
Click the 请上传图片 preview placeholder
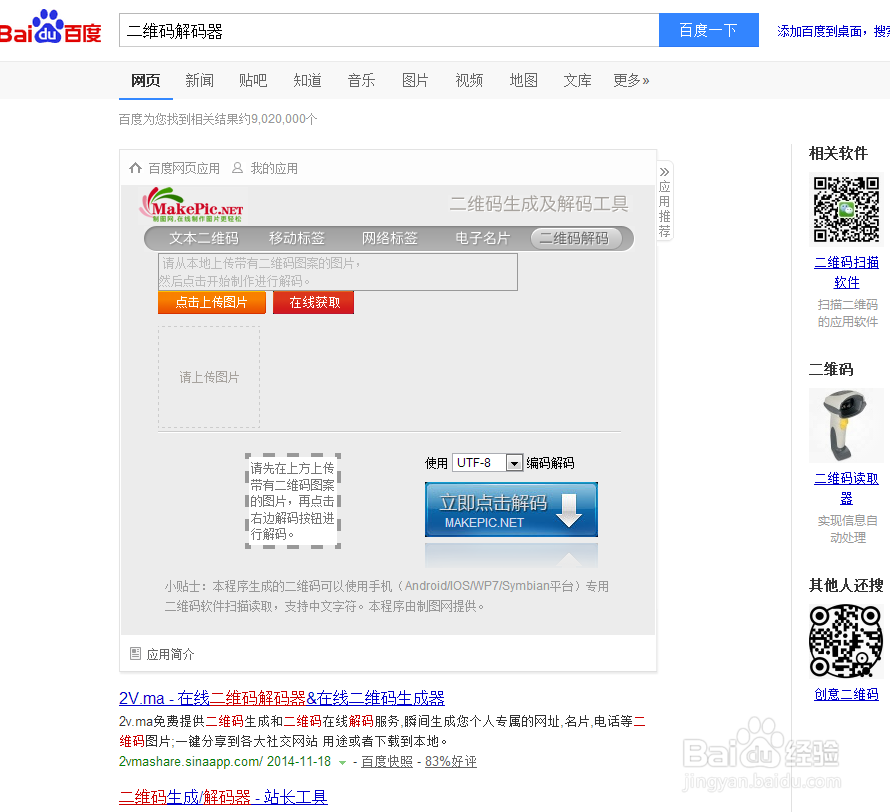pos(209,377)
